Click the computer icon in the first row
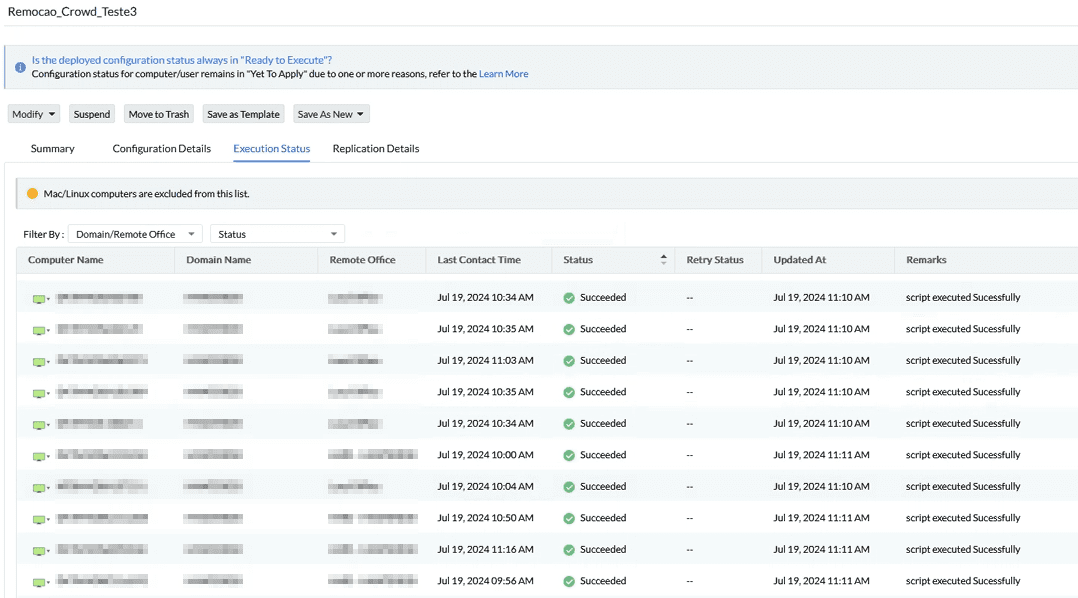This screenshot has height=598, width=1078. 39,298
